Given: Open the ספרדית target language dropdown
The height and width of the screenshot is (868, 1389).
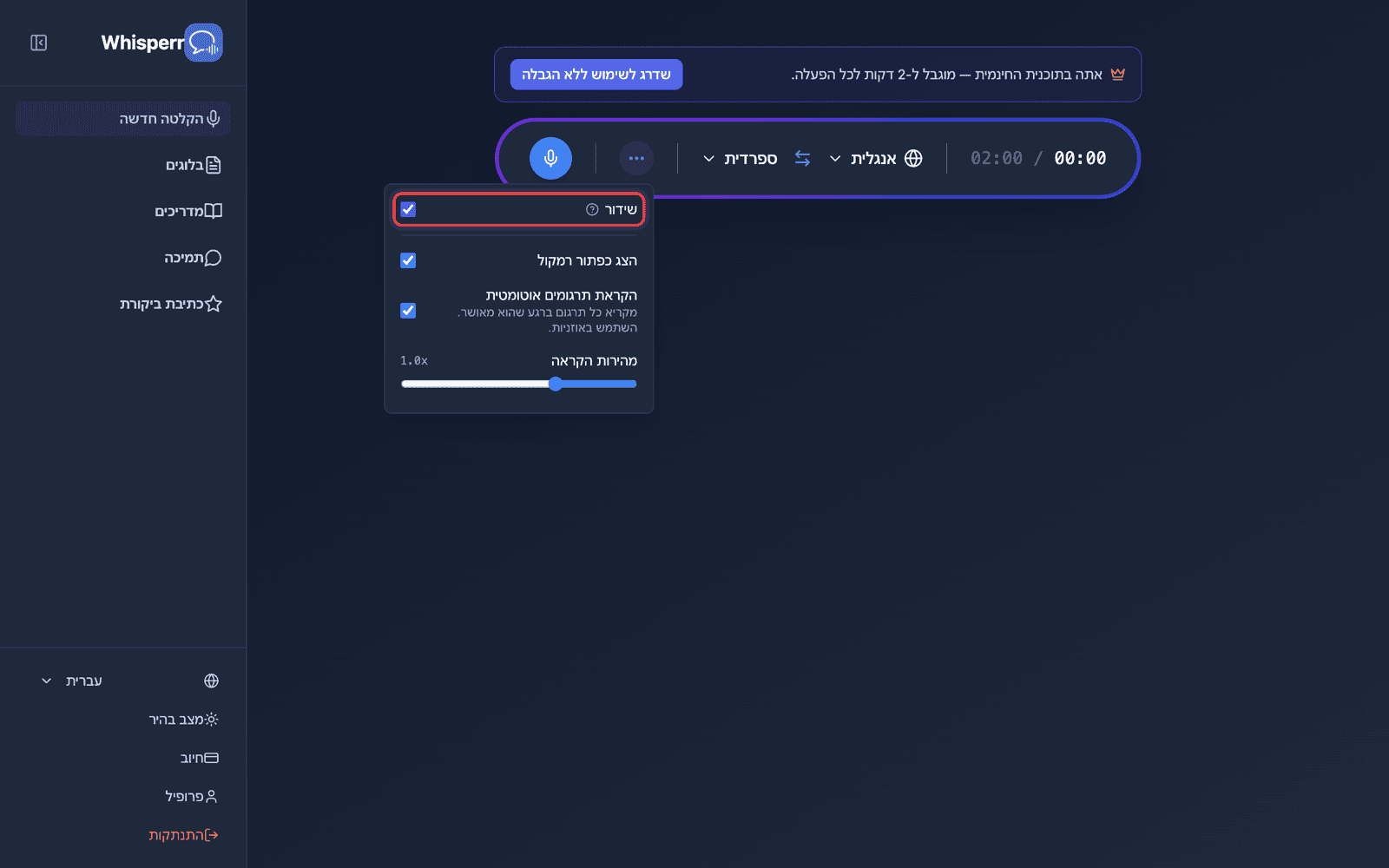Looking at the screenshot, I should pyautogui.click(x=740, y=158).
